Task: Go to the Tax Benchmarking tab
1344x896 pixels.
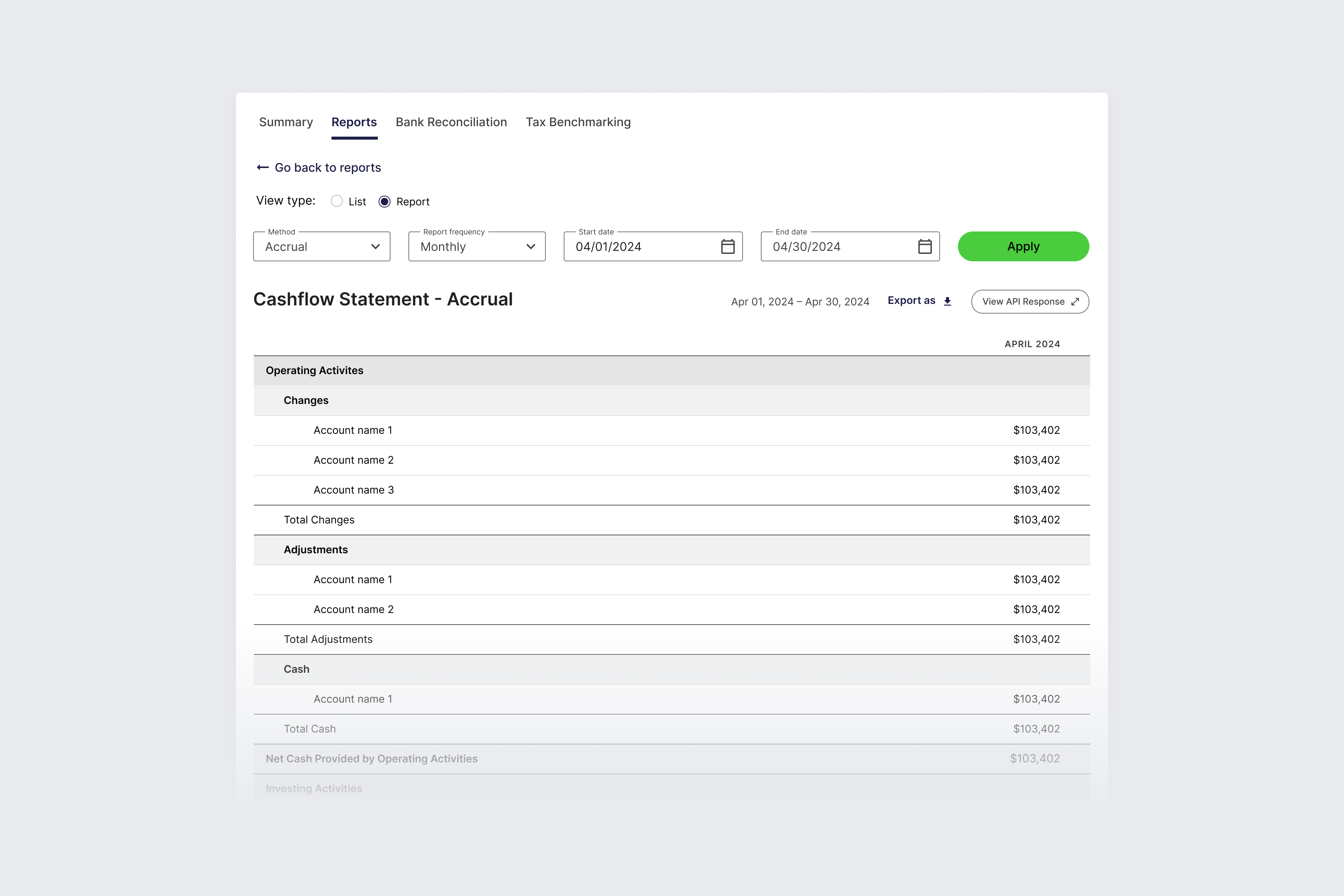Action: pyautogui.click(x=578, y=122)
